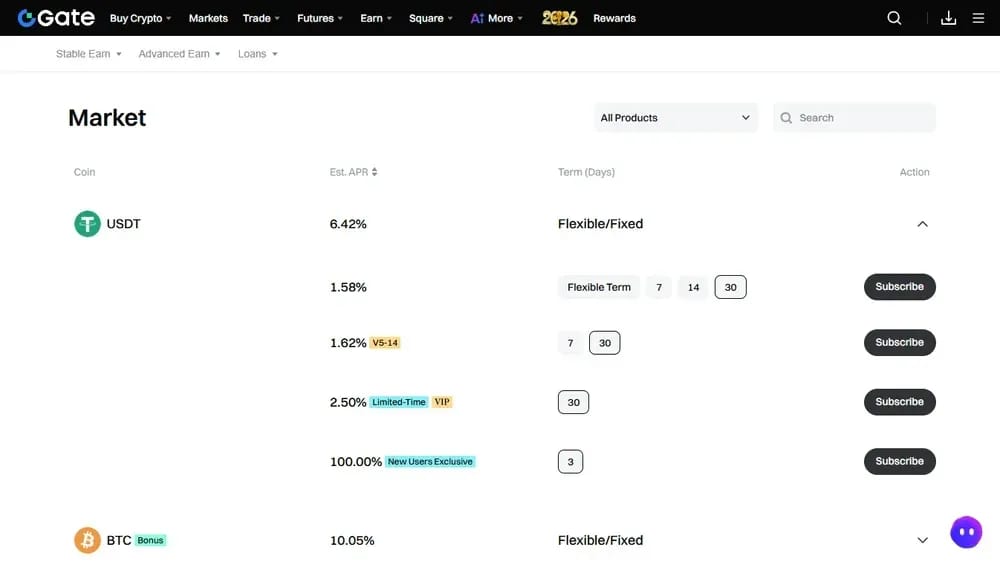Open Earn dropdown menu
The image size is (1000, 571).
[x=376, y=18]
